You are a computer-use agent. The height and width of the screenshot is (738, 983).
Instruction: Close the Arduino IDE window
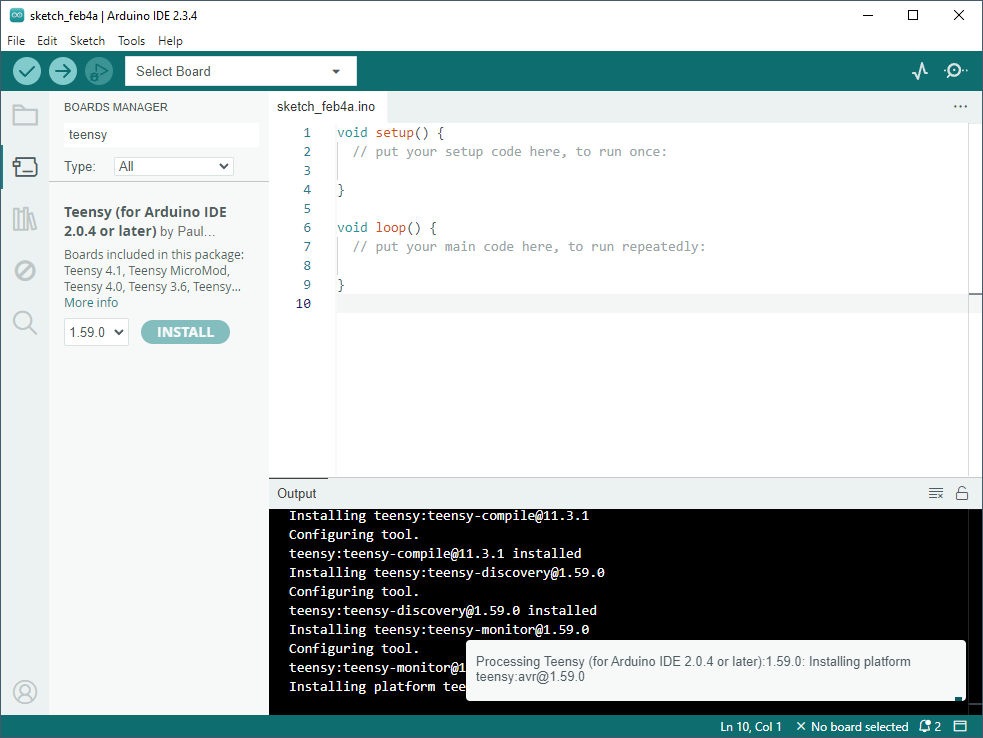click(959, 16)
